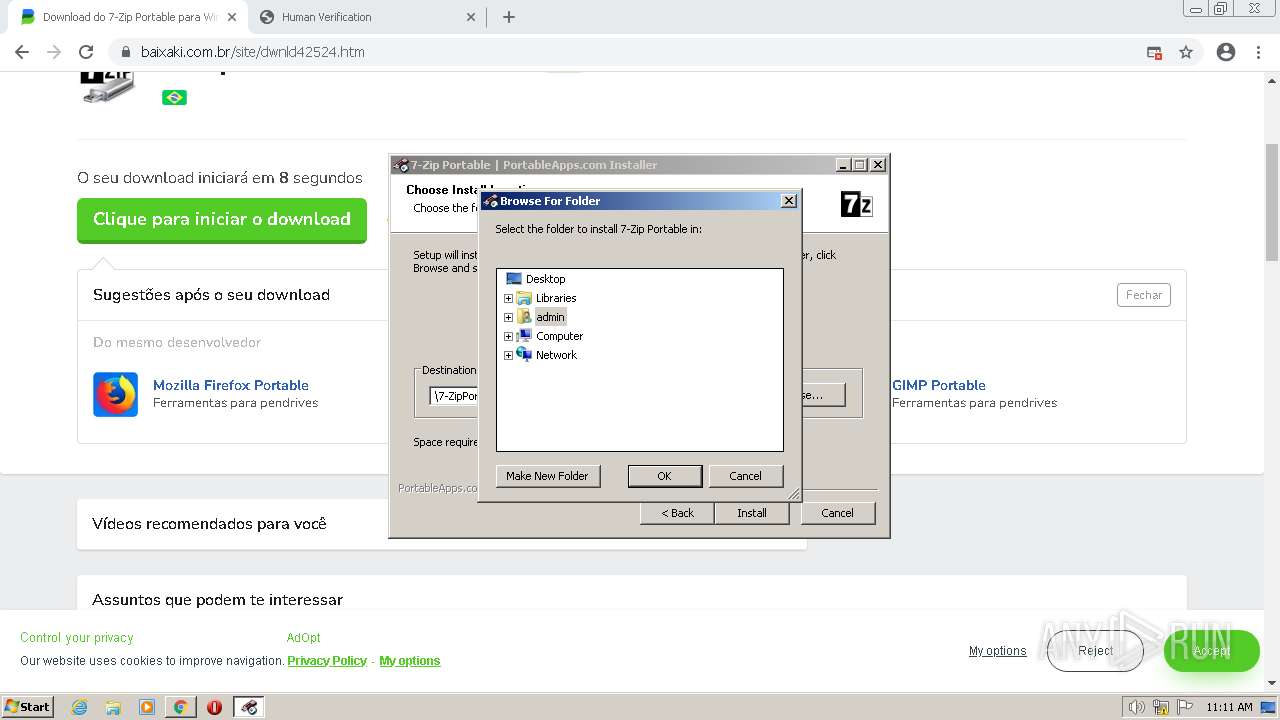
Task: Click the destination folder path field
Action: pos(455,396)
